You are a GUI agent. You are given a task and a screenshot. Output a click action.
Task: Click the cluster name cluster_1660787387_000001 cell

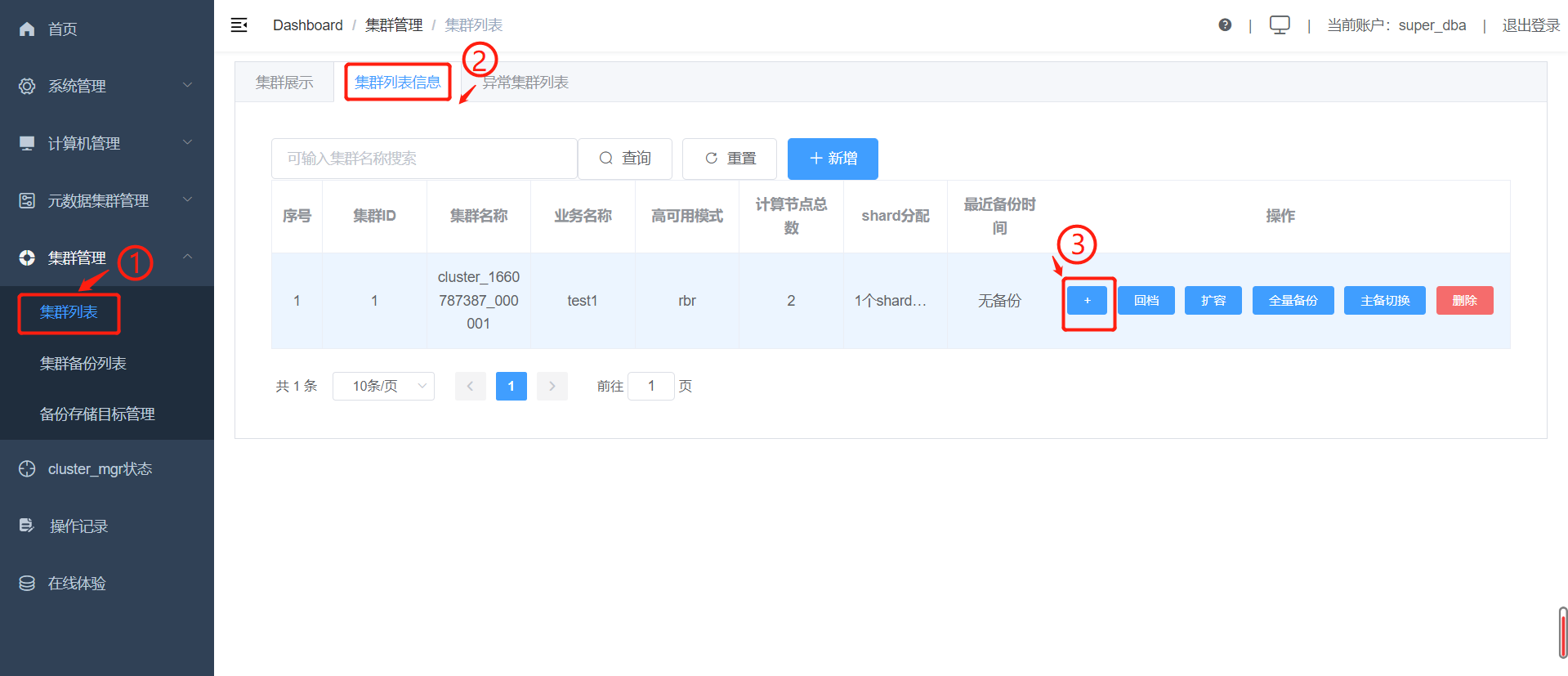click(x=479, y=301)
